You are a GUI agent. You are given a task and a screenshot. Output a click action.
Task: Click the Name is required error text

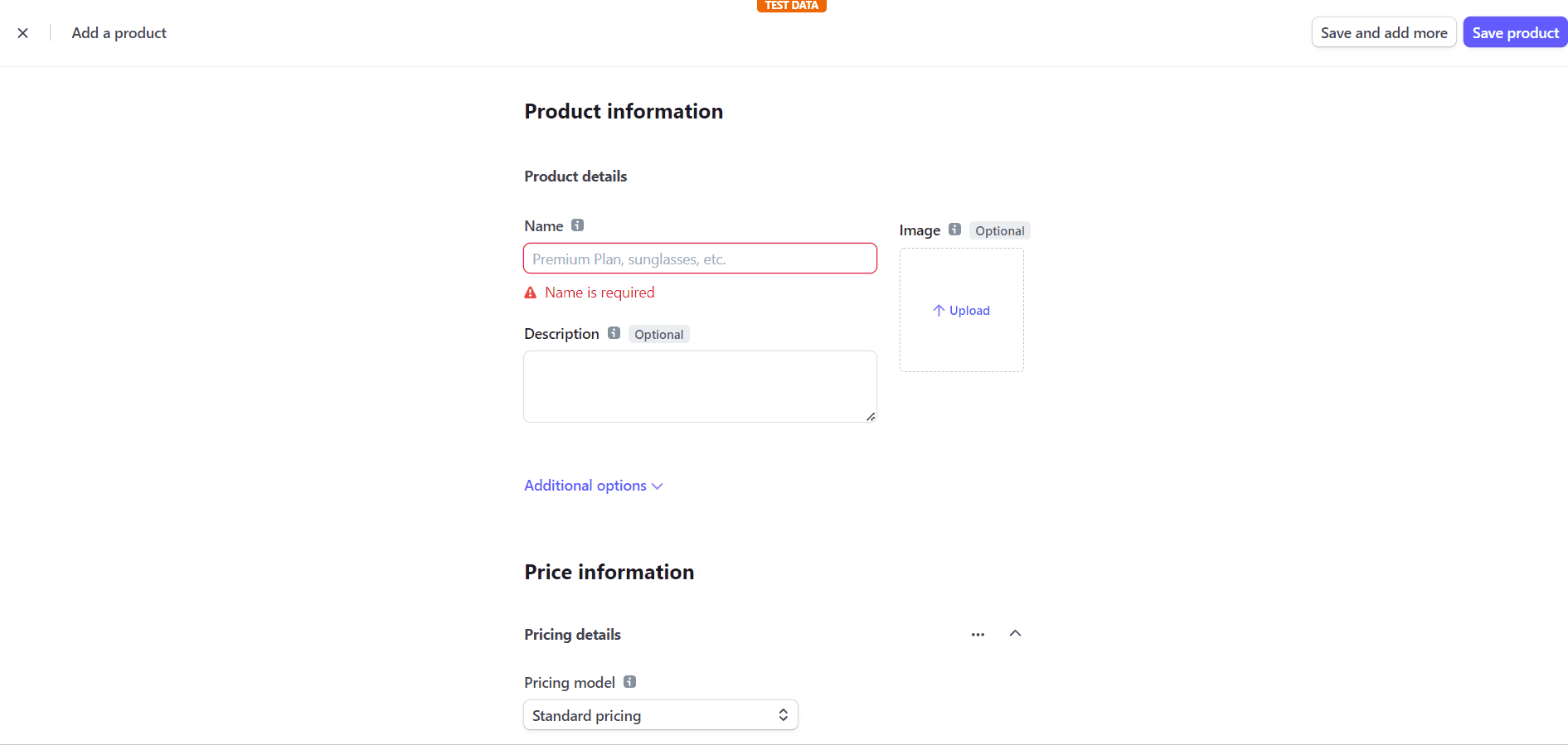[x=600, y=293]
